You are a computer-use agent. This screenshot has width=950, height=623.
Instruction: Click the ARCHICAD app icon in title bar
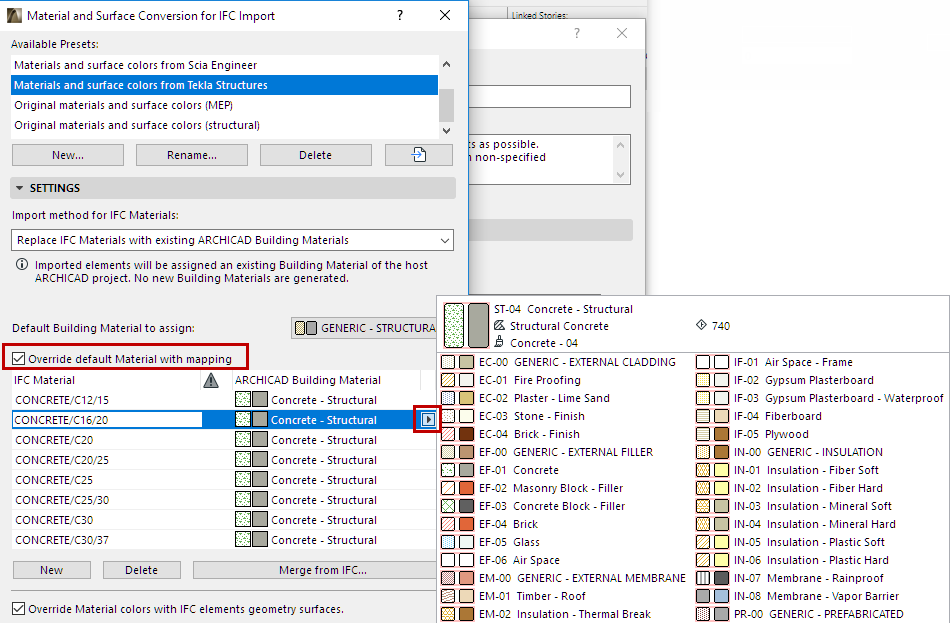pyautogui.click(x=14, y=15)
